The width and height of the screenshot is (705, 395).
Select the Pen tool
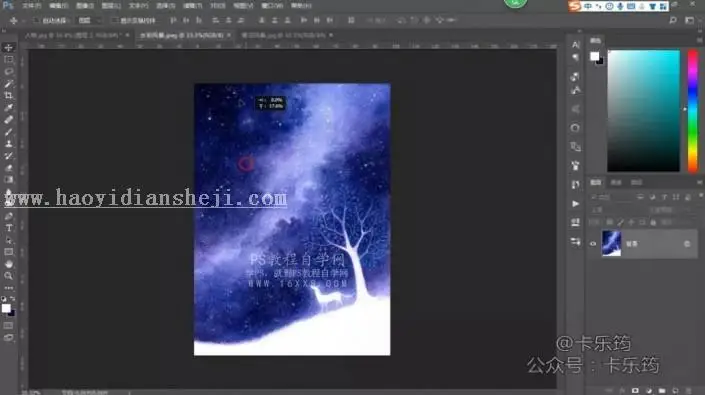9,216
